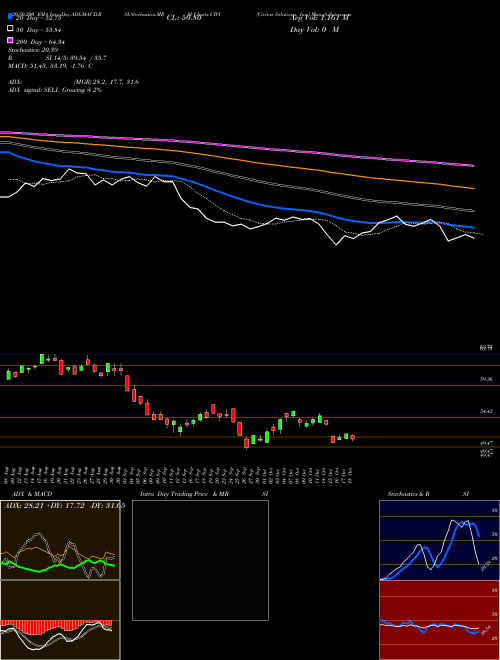The image size is (500, 660).
Task: Select the '200 Day - 64.84' legend text
Action: coord(40,42)
